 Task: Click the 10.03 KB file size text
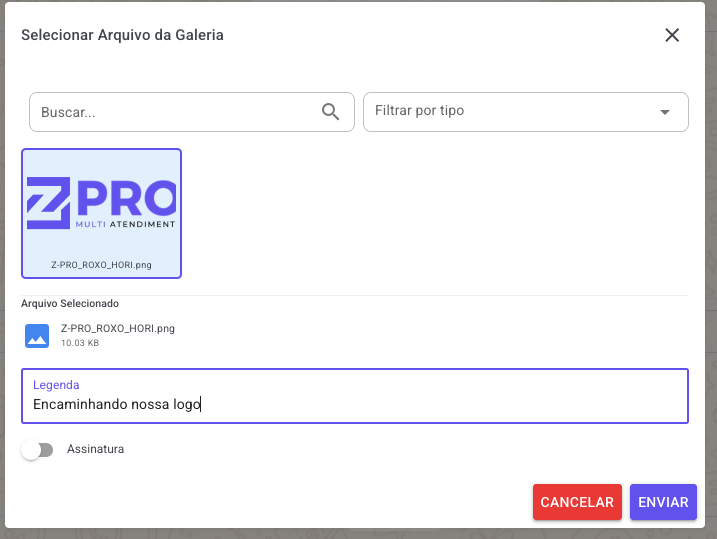[80, 343]
